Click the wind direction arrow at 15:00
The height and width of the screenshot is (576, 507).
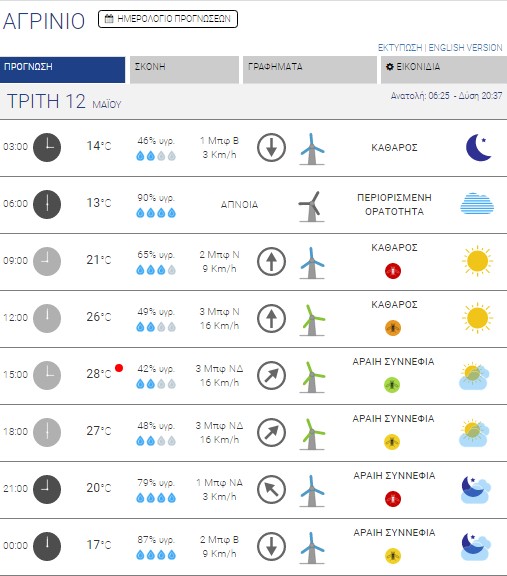click(271, 375)
